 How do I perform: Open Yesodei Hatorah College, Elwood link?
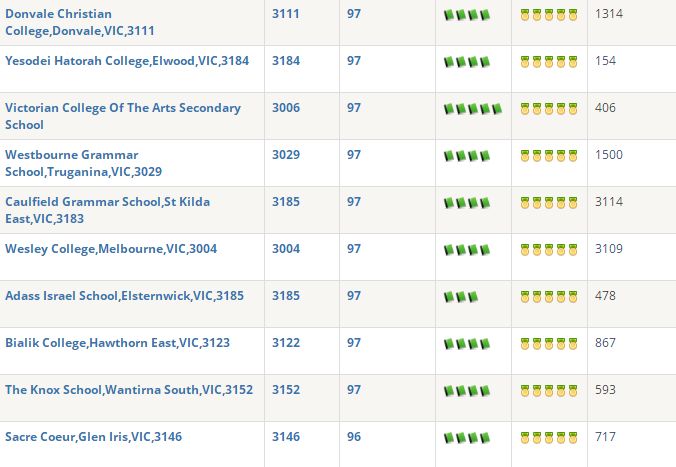127,61
